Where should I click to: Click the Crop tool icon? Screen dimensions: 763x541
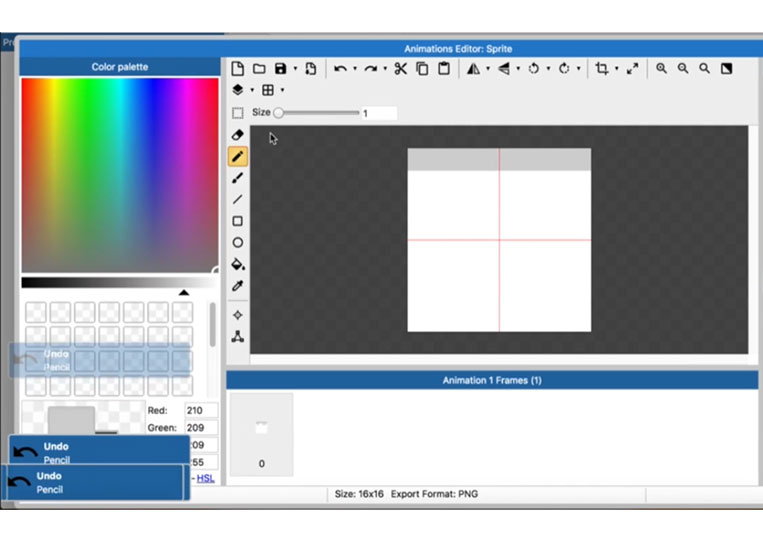point(602,69)
